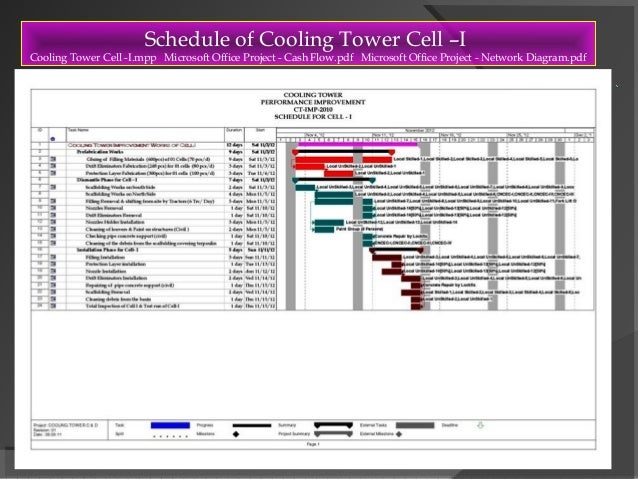
Task: Click the Milestone diamond in the legend
Action: pyautogui.click(x=236, y=434)
